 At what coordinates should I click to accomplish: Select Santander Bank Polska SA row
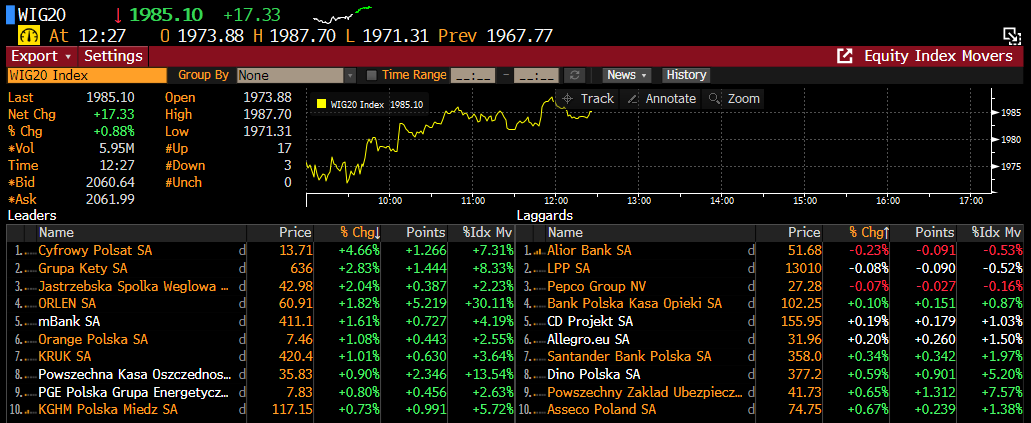[x=770, y=357]
